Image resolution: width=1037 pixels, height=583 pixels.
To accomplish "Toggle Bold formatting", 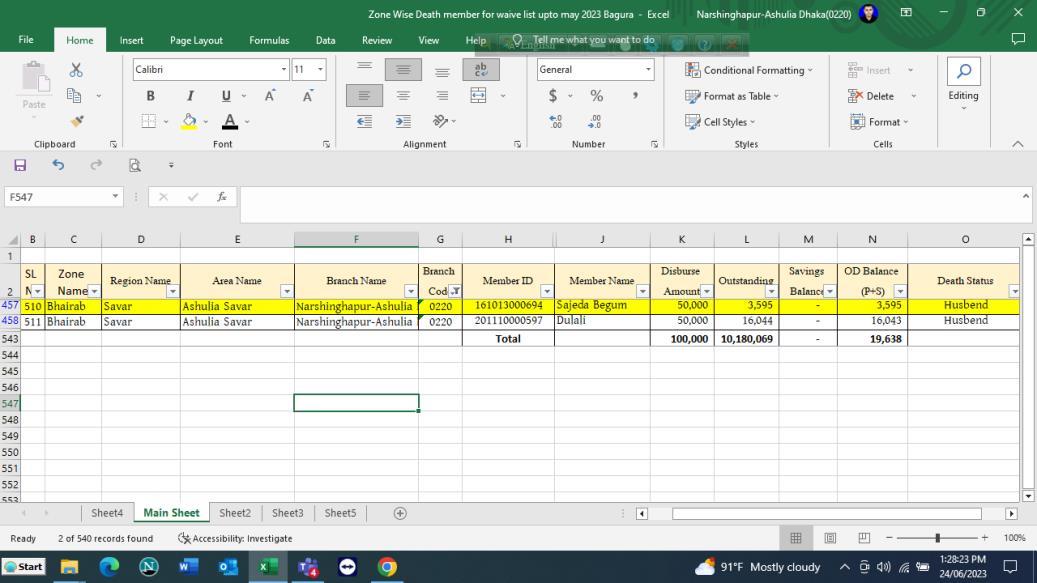I will click(x=151, y=96).
